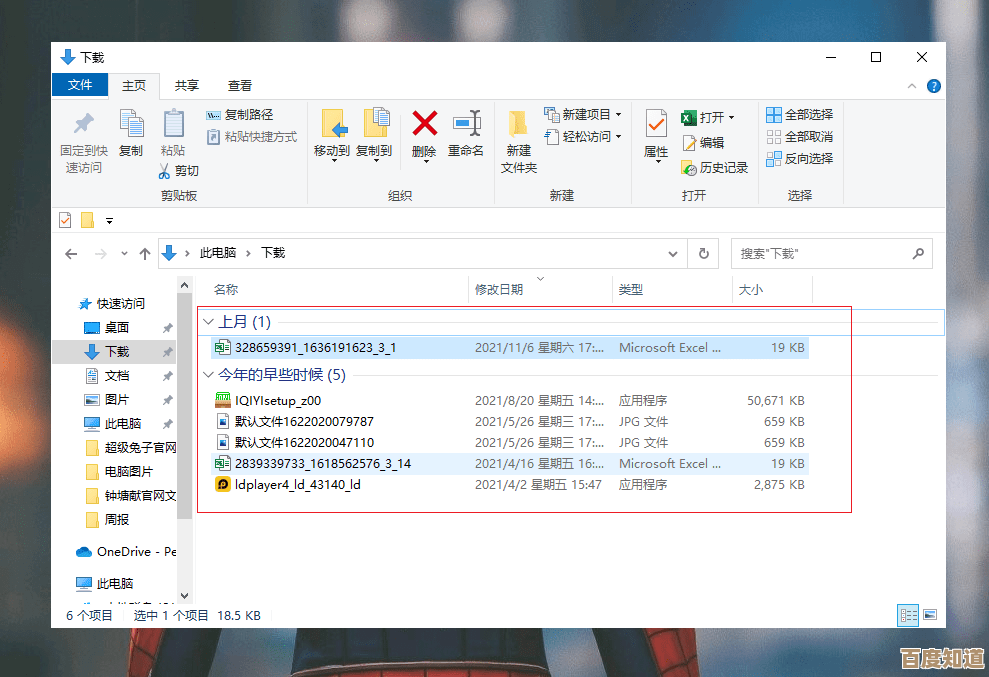Click Select All (全部选择) option

point(800,115)
